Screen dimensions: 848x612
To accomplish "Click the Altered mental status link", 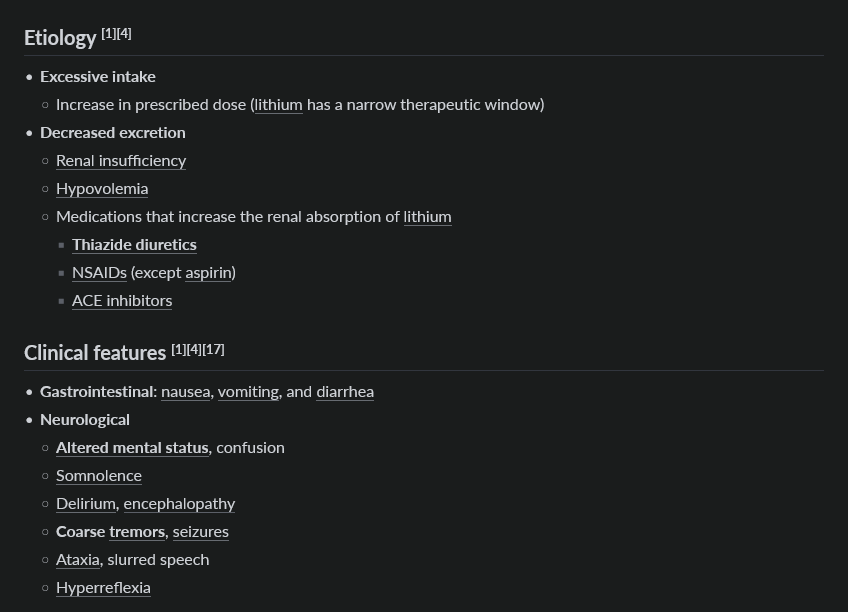I will (x=132, y=448).
